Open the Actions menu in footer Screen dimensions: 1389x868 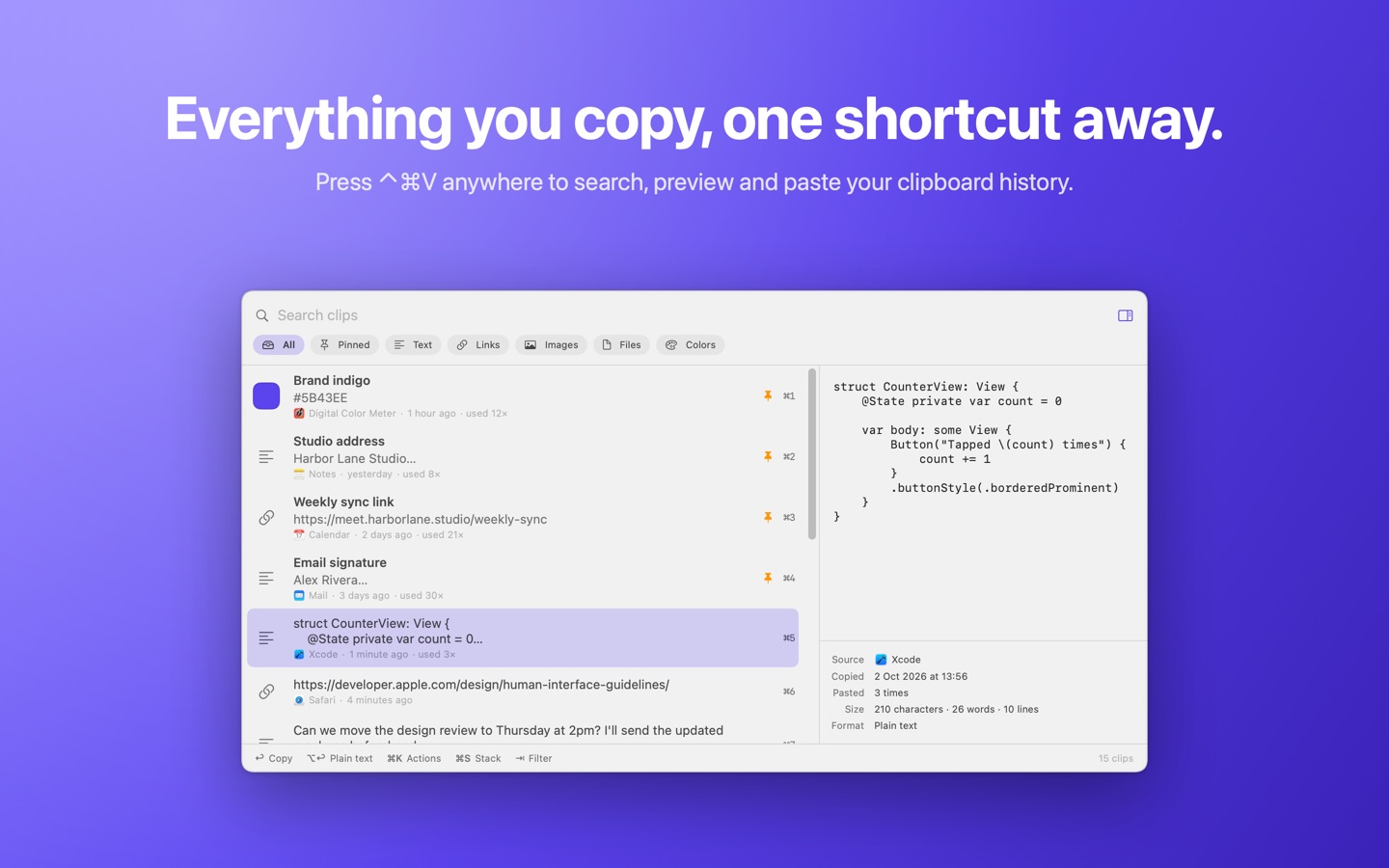click(x=414, y=758)
